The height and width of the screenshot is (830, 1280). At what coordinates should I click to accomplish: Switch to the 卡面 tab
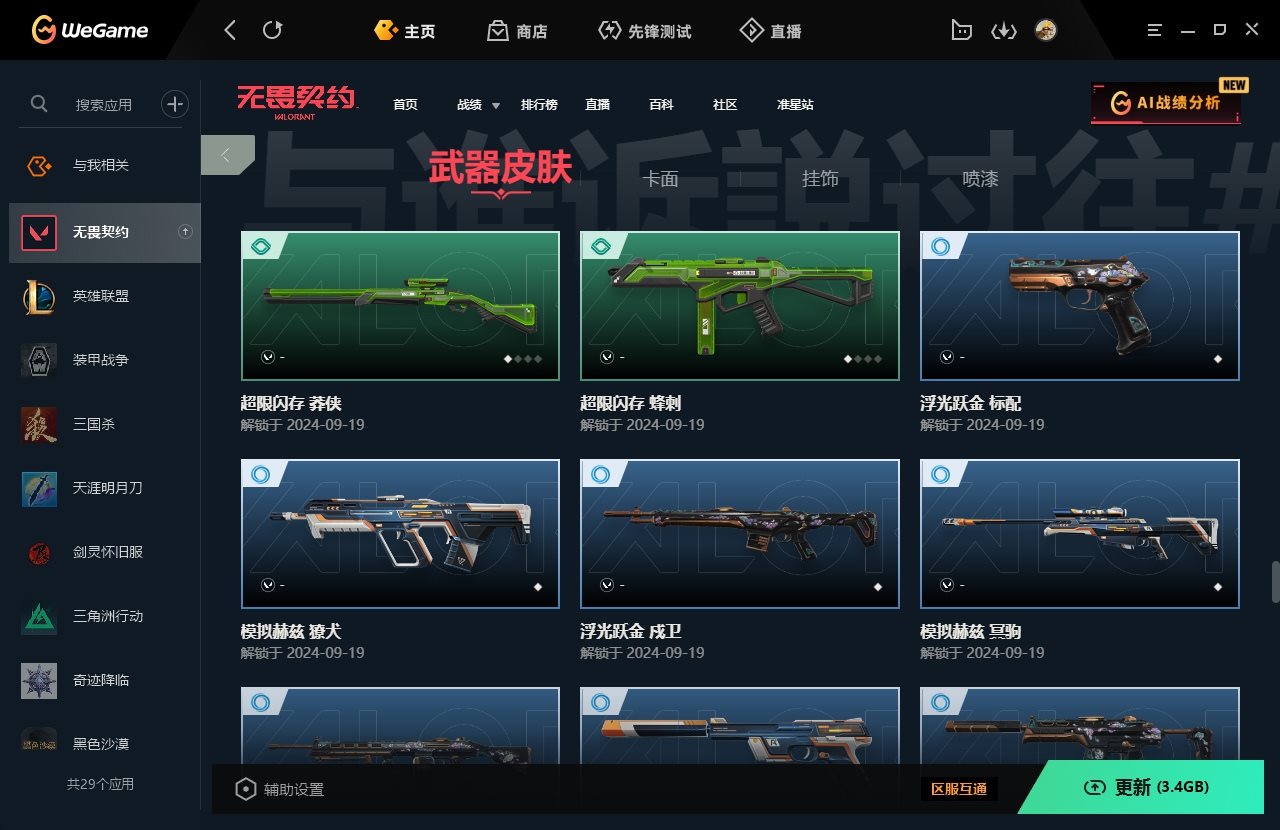[661, 179]
